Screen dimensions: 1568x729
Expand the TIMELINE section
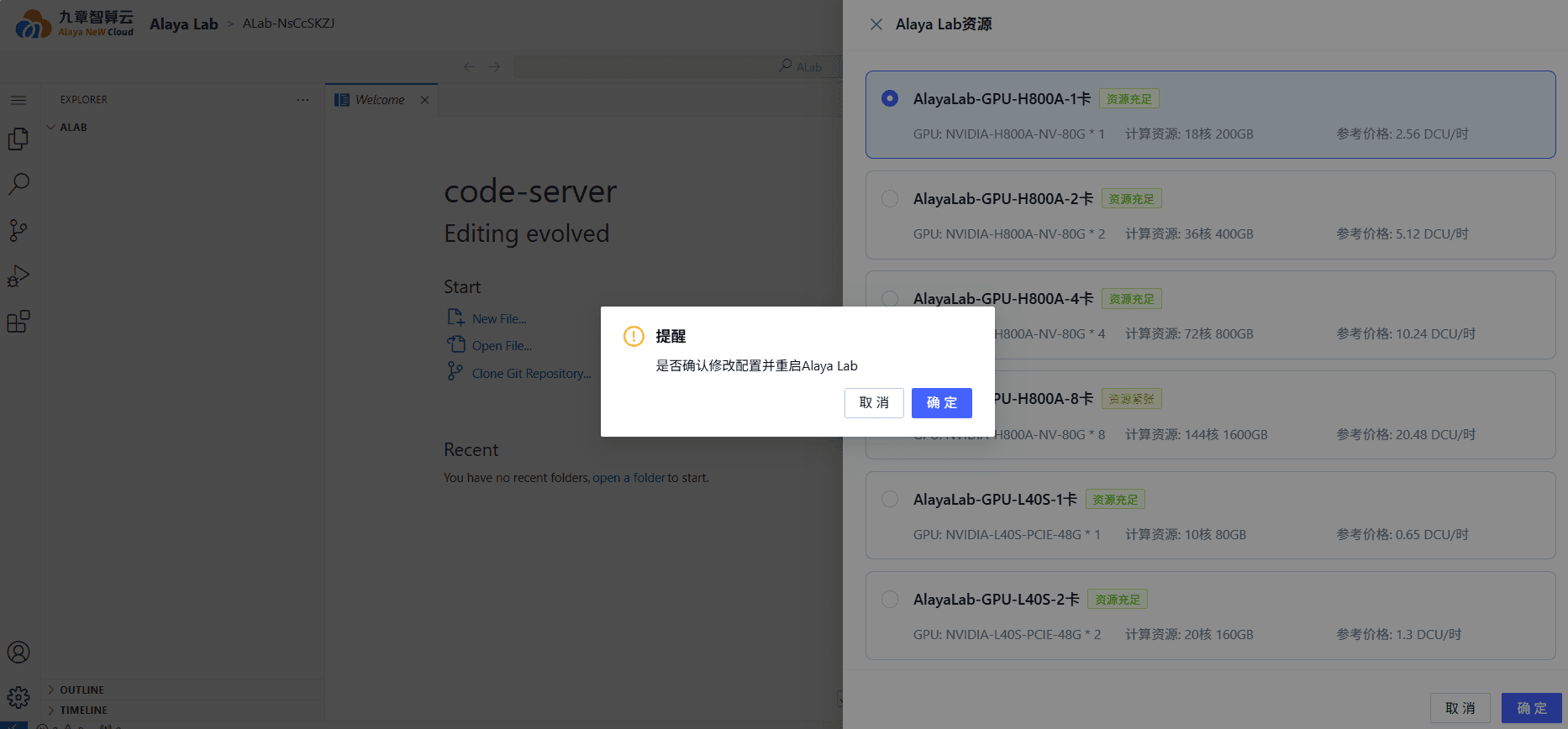[x=183, y=710]
